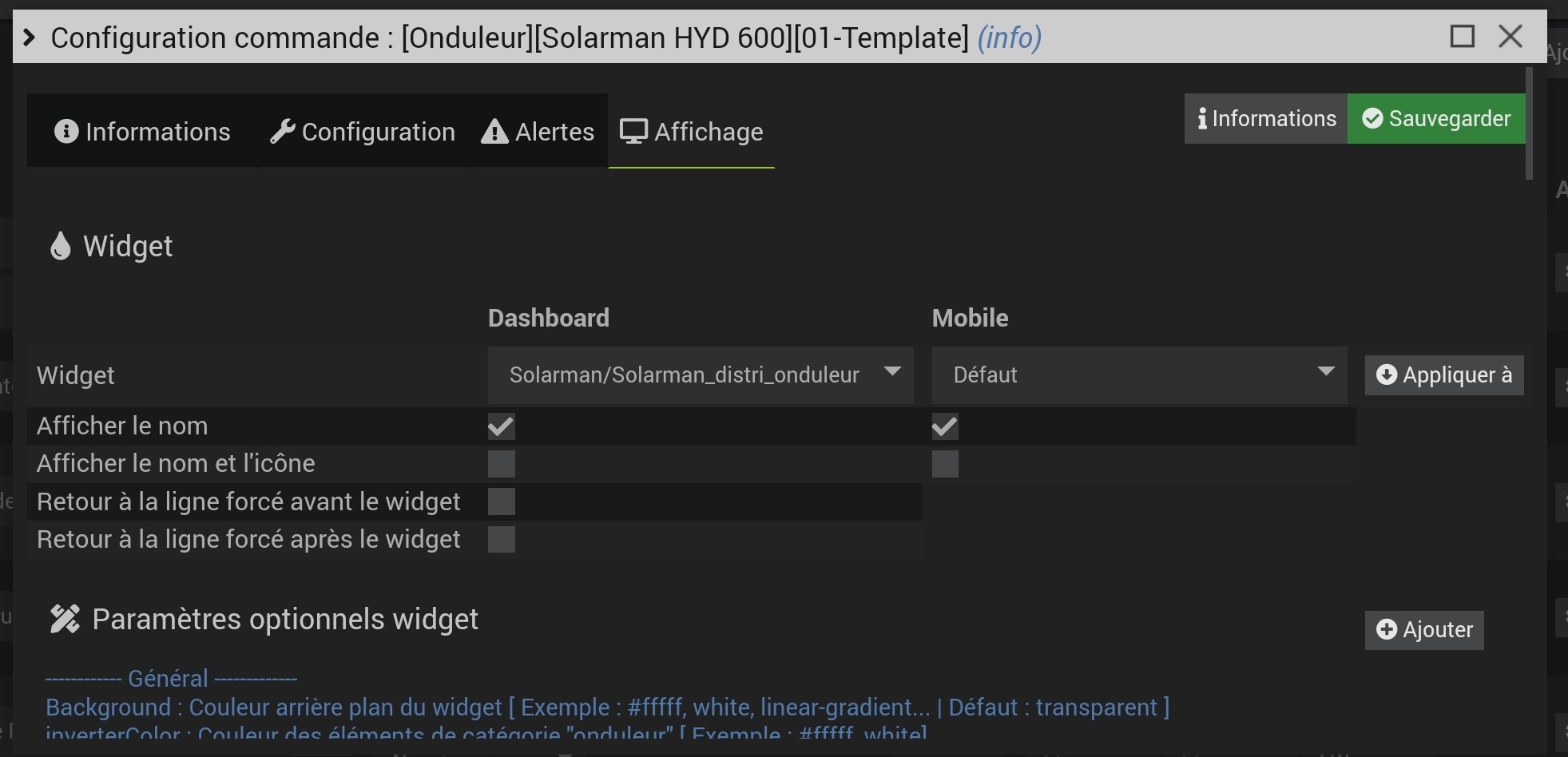This screenshot has height=757, width=1568.
Task: Click the plus icon on the Ajouter button
Action: pos(1387,630)
